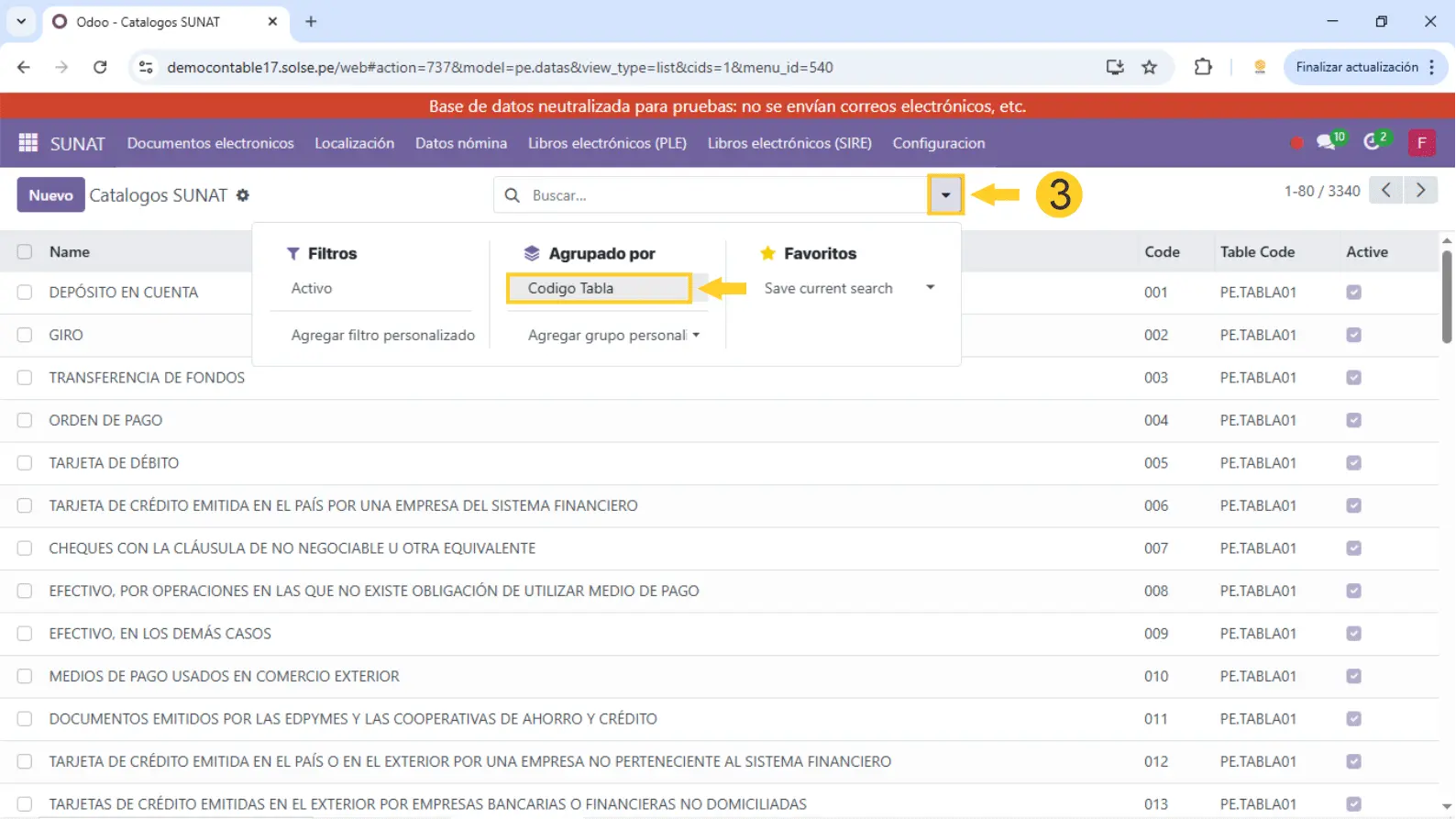The image size is (1456, 819).
Task: Toggle Active checkbox for code 004
Action: 1353,420
